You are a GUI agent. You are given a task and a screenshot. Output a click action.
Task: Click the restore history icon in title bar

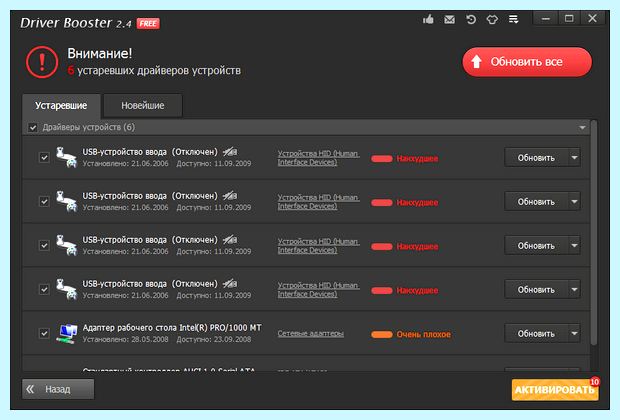click(471, 19)
